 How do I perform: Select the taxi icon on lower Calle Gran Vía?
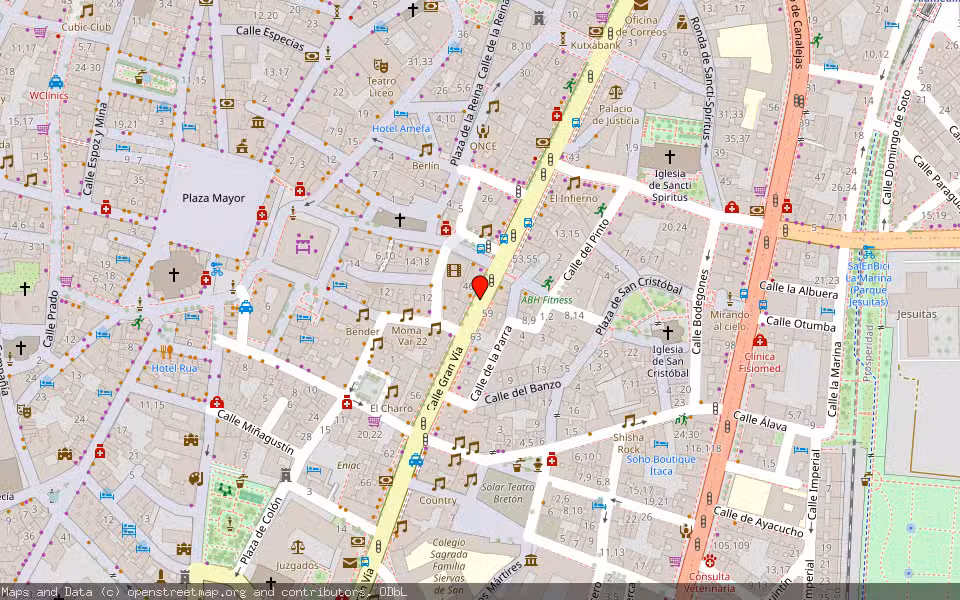point(416,460)
